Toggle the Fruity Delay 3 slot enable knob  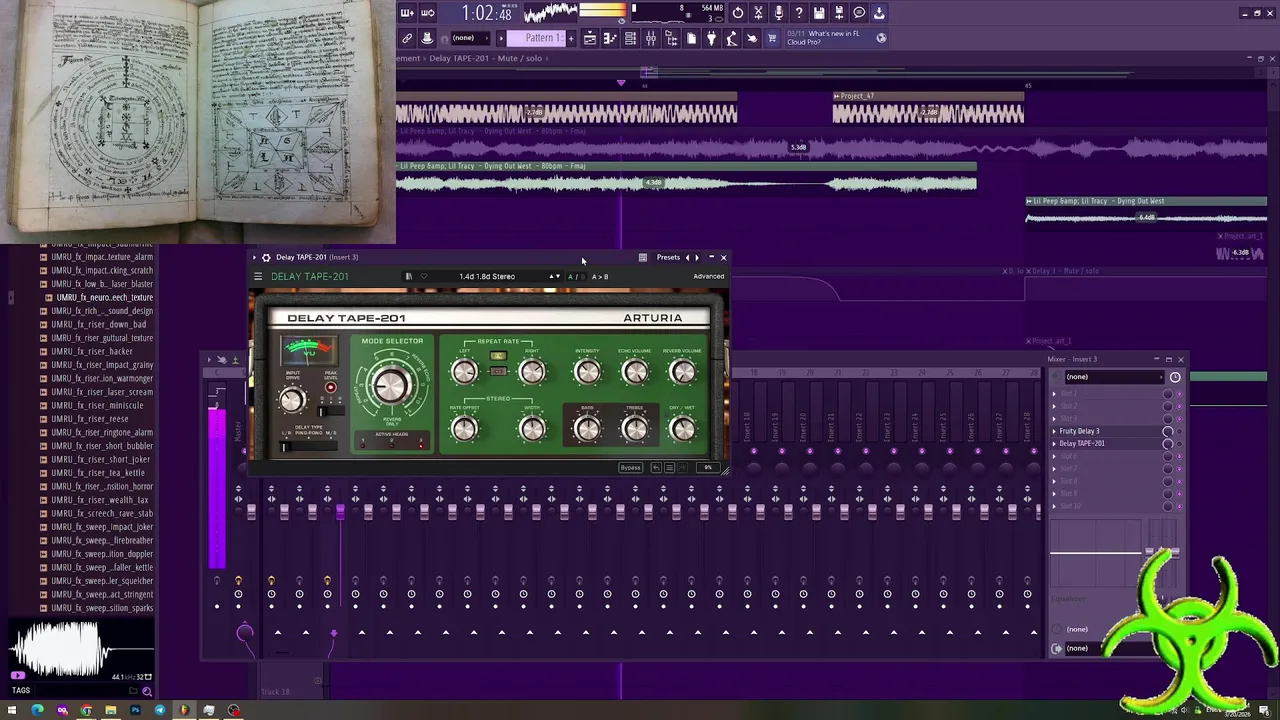(x=1167, y=431)
